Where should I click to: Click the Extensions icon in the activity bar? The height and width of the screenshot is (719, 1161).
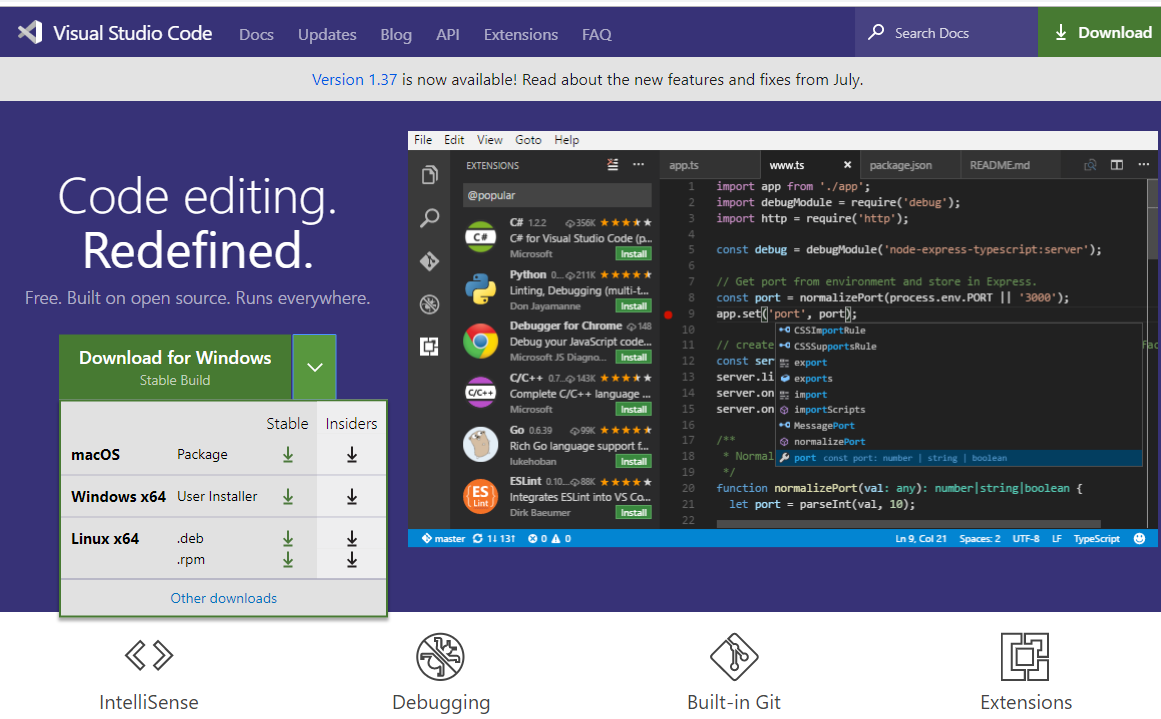click(x=430, y=346)
